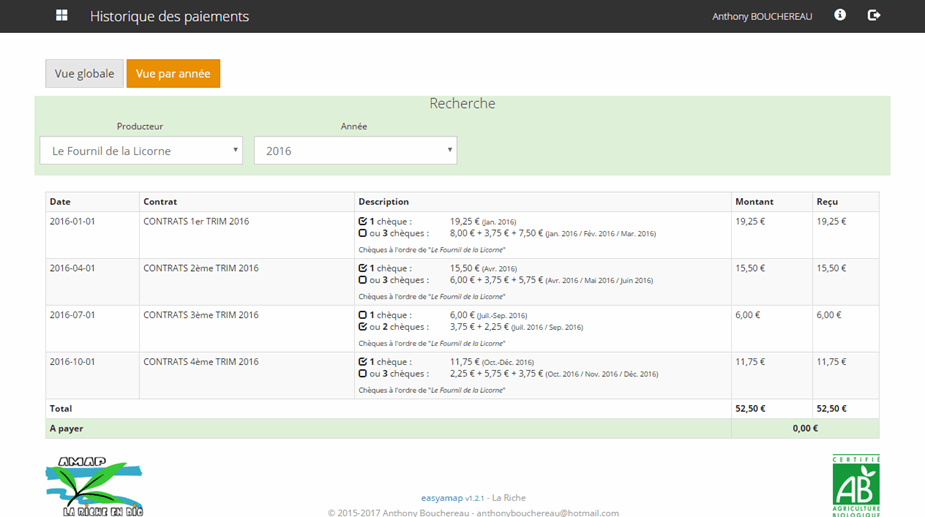Open the Année dropdown showing 2016
Image resolution: width=925 pixels, height=517 pixels.
coord(355,151)
